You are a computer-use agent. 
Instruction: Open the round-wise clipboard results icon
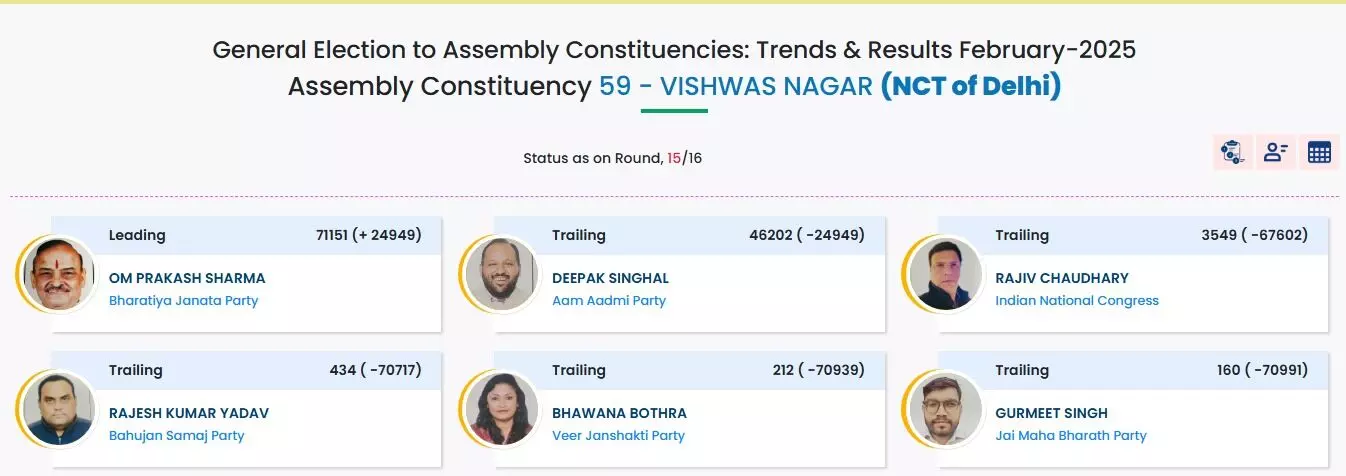pos(1232,152)
